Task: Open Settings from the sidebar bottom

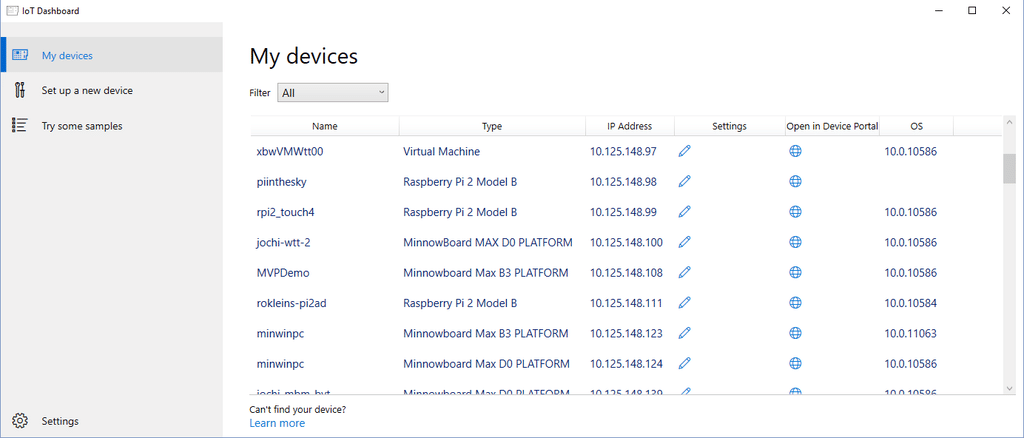Action: (x=112, y=421)
